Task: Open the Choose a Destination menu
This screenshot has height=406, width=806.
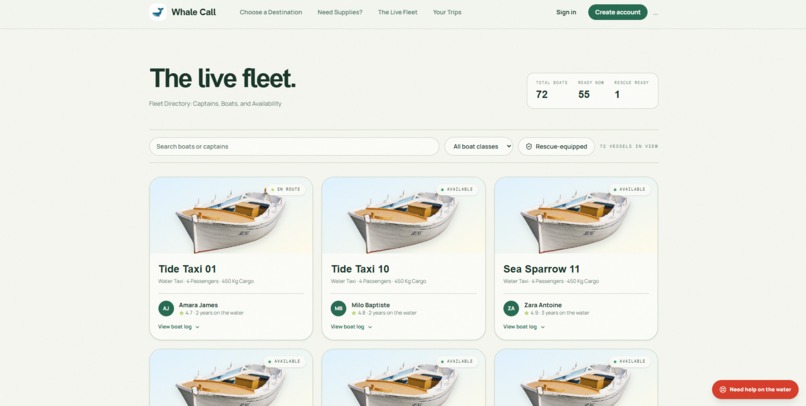Action: 271,12
